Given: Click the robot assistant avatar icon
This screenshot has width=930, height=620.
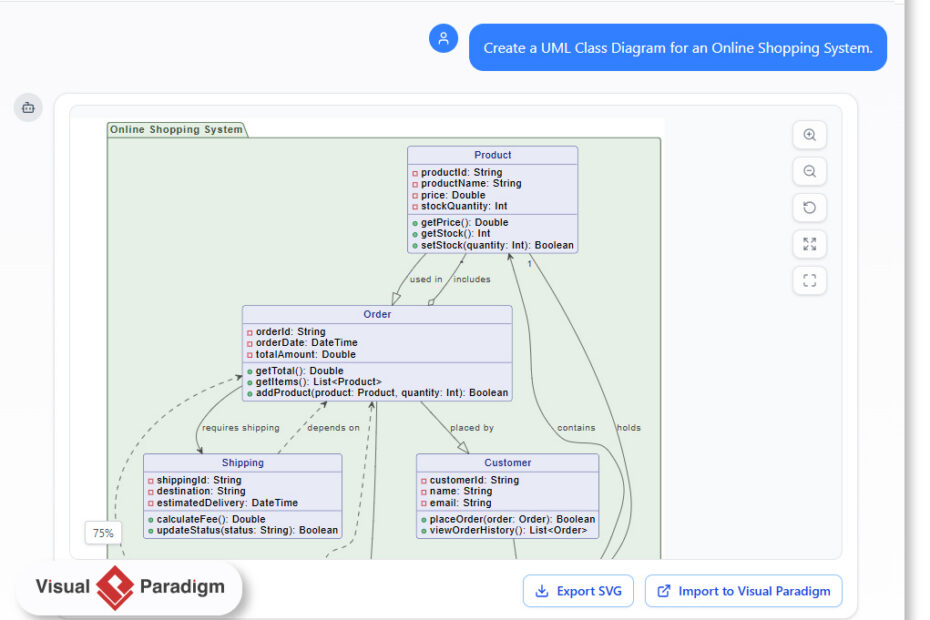Looking at the screenshot, I should pyautogui.click(x=28, y=107).
